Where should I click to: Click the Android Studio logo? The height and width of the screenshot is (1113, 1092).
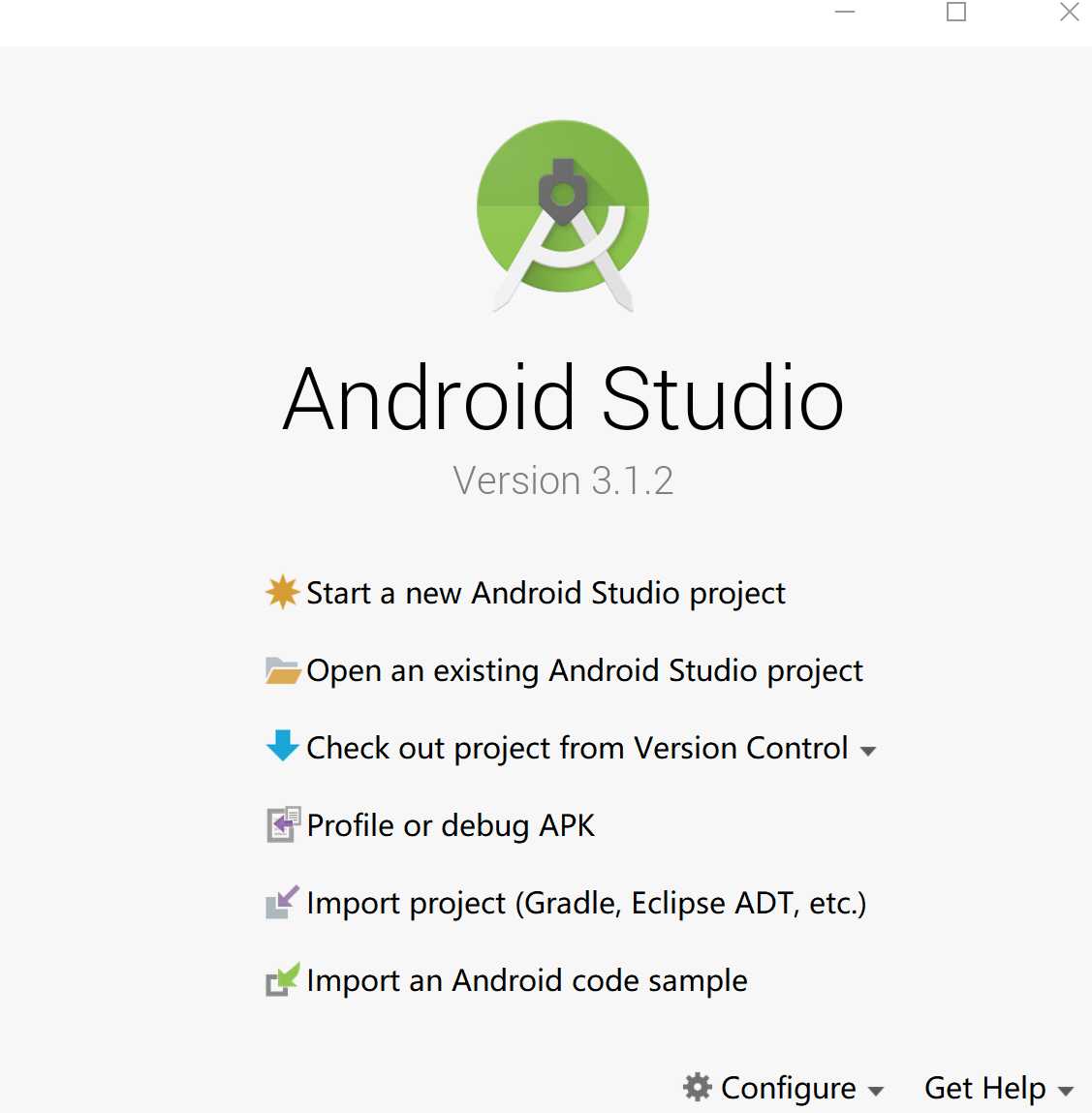[563, 216]
